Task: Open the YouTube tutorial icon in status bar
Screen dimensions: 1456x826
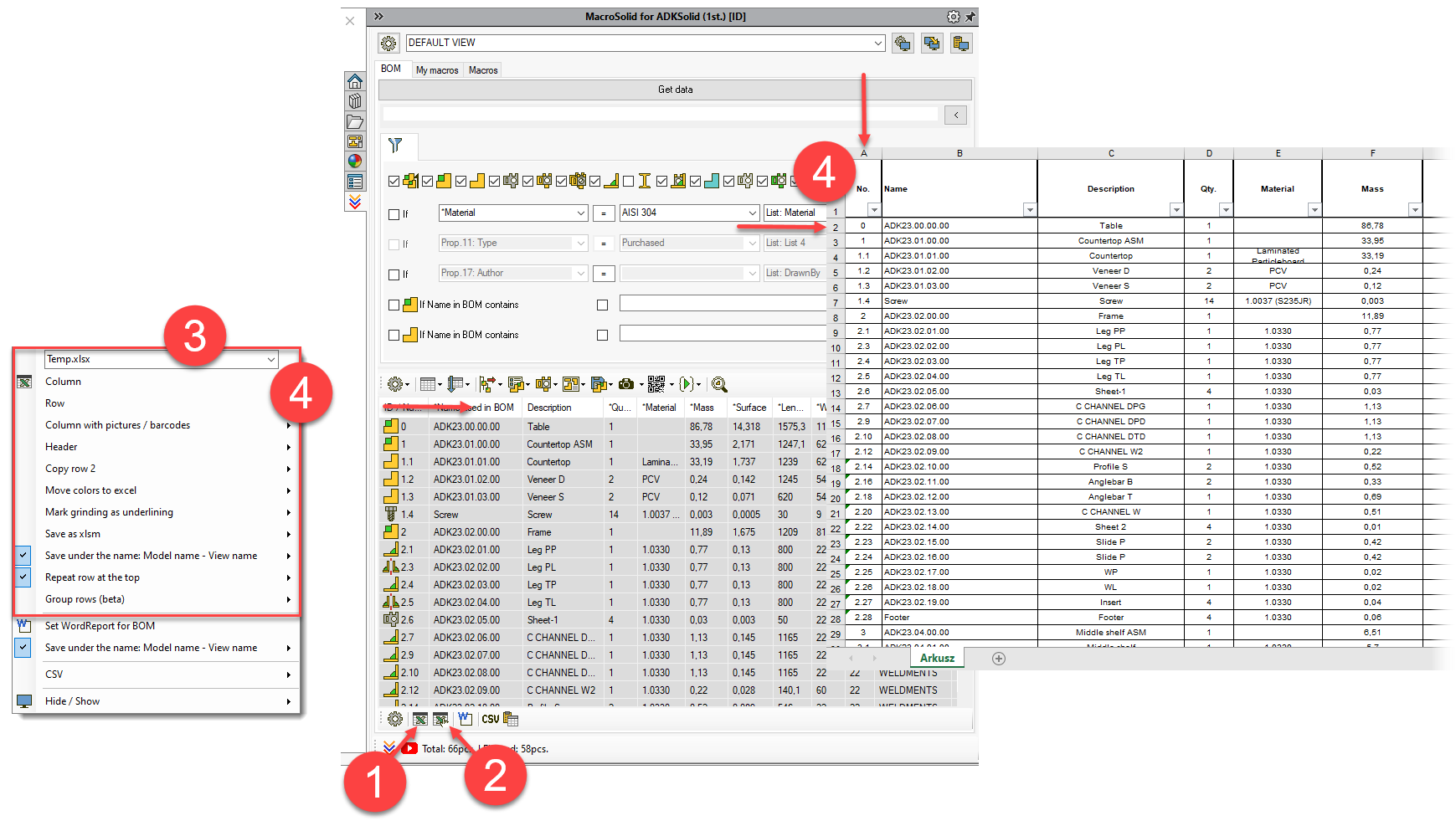Action: click(x=409, y=748)
